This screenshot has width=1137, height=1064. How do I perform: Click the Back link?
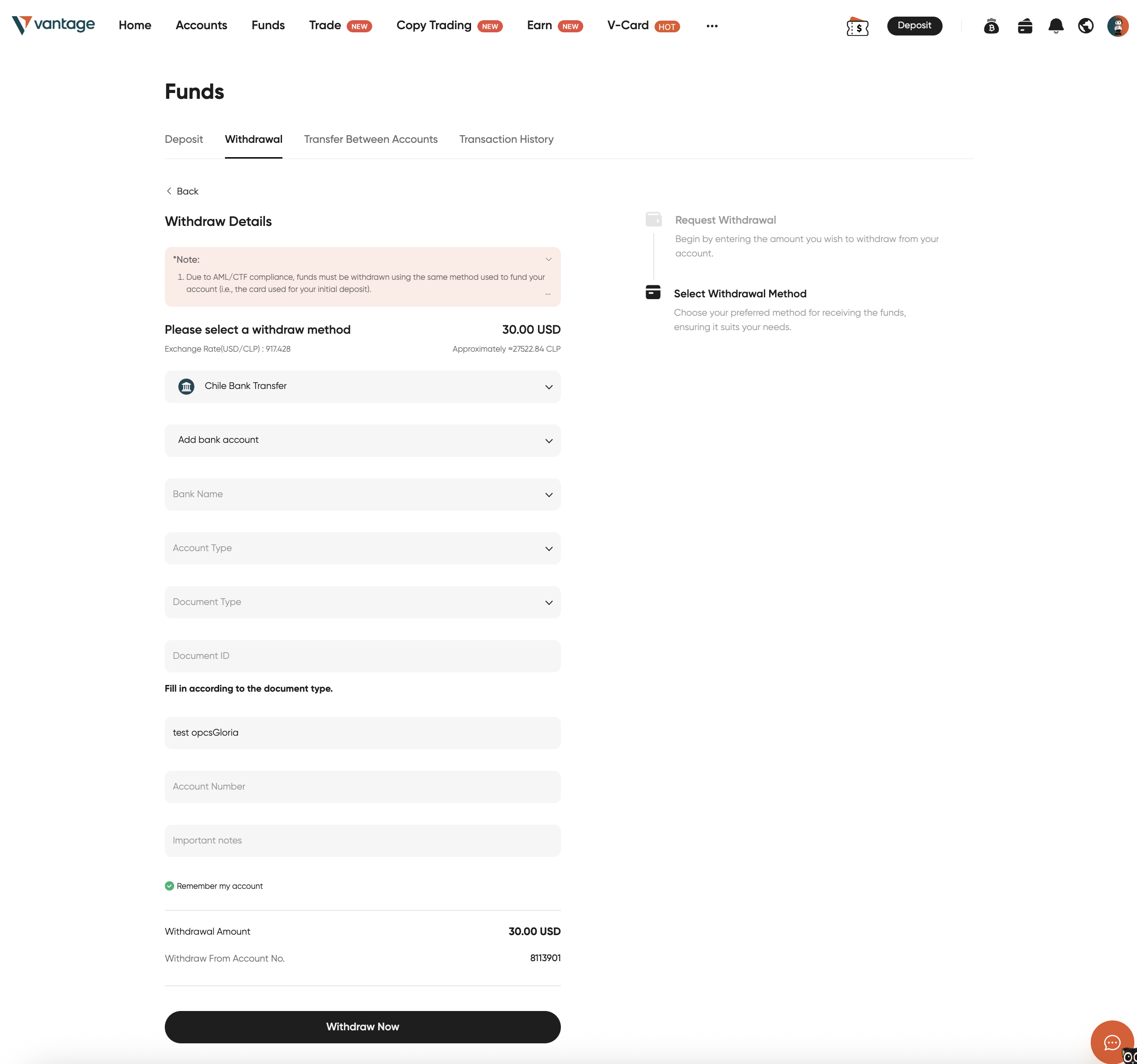[x=182, y=191]
